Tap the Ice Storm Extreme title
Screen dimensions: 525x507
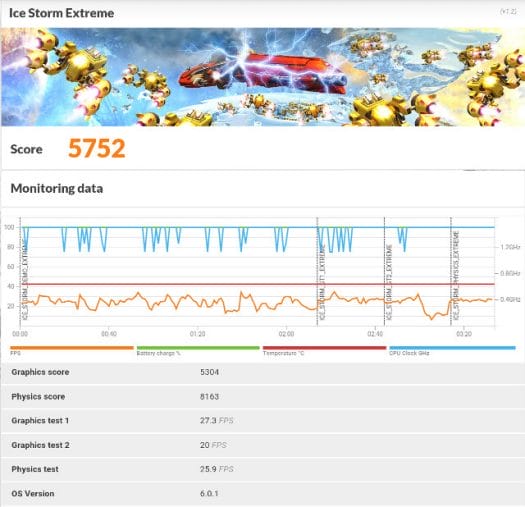pos(62,13)
